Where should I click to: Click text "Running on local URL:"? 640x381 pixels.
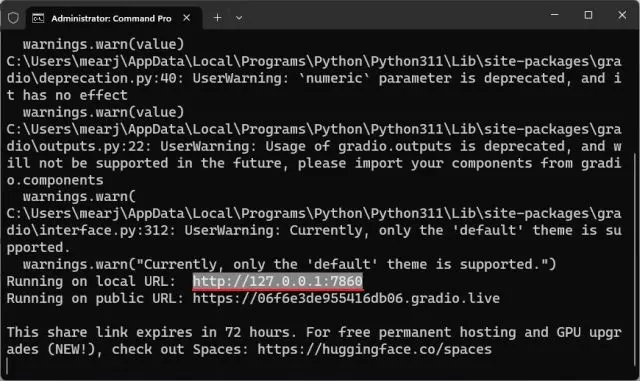click(x=91, y=281)
